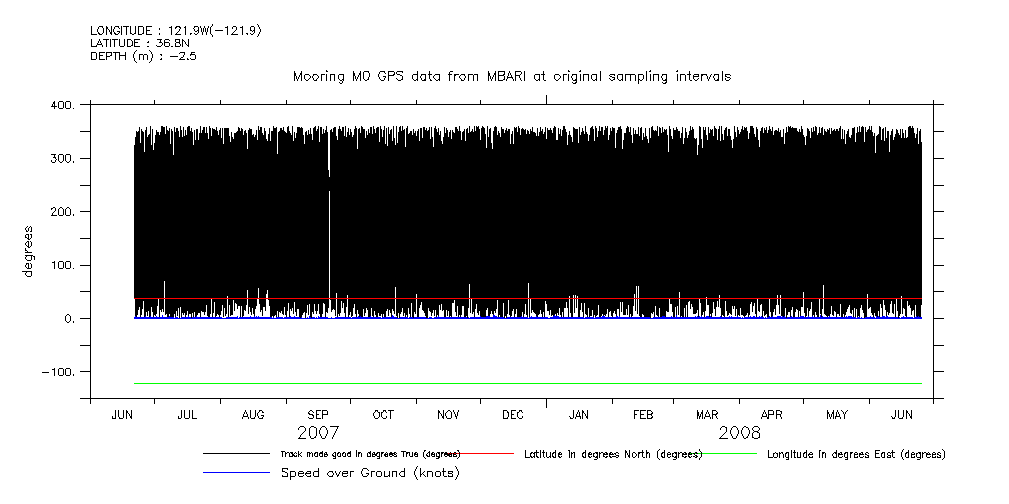
Task: Click the 200 tick label on y-axis
Action: pos(61,212)
